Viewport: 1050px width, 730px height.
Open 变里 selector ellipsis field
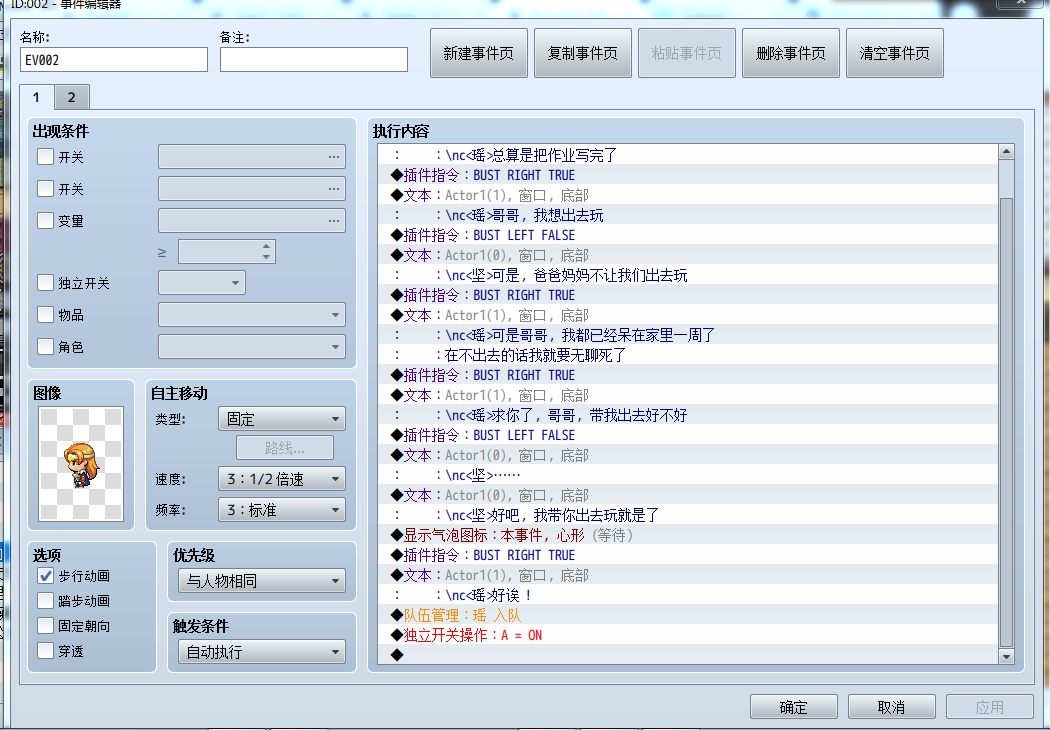[252, 220]
